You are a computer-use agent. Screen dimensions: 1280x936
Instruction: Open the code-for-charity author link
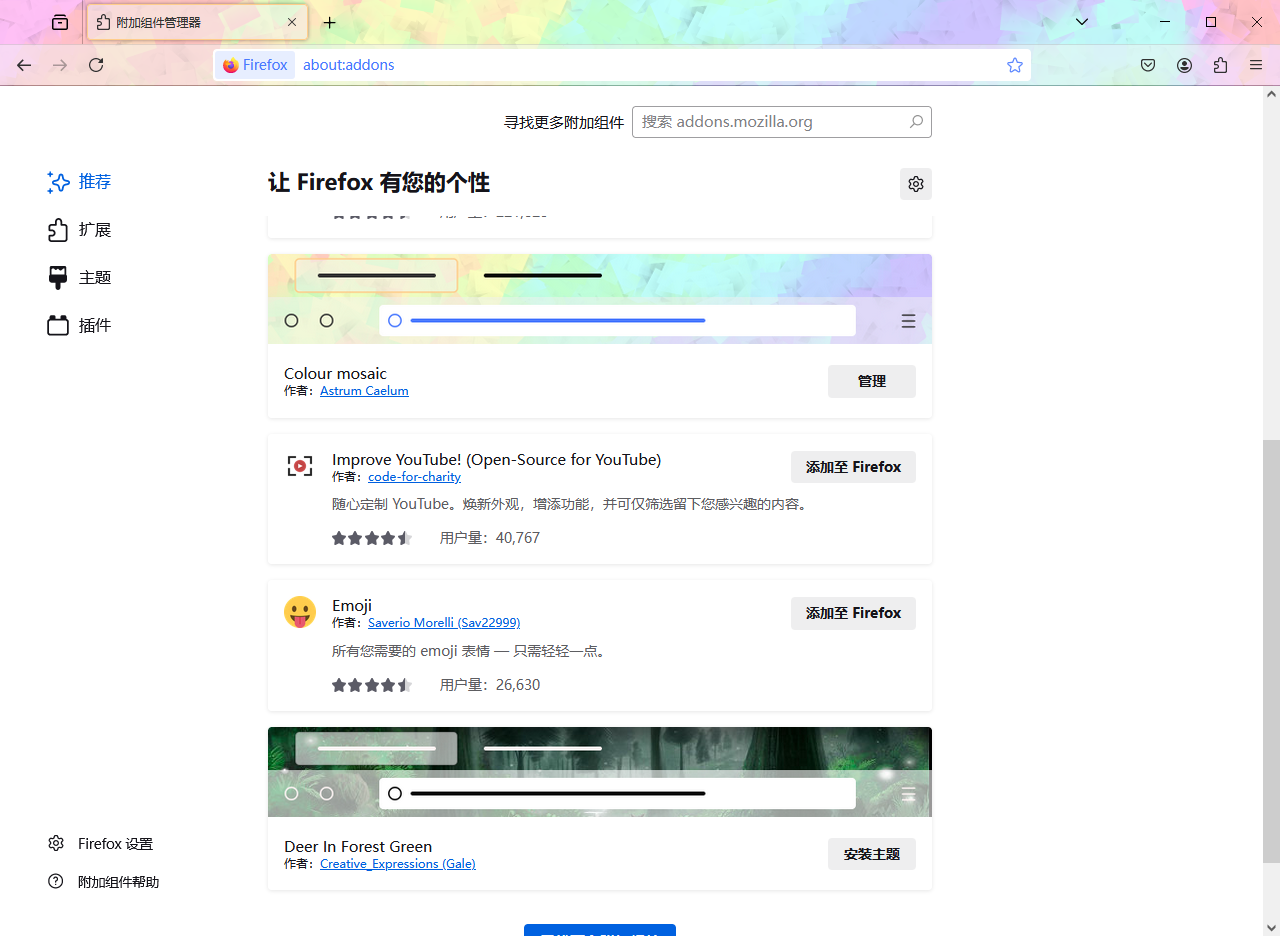pos(414,476)
